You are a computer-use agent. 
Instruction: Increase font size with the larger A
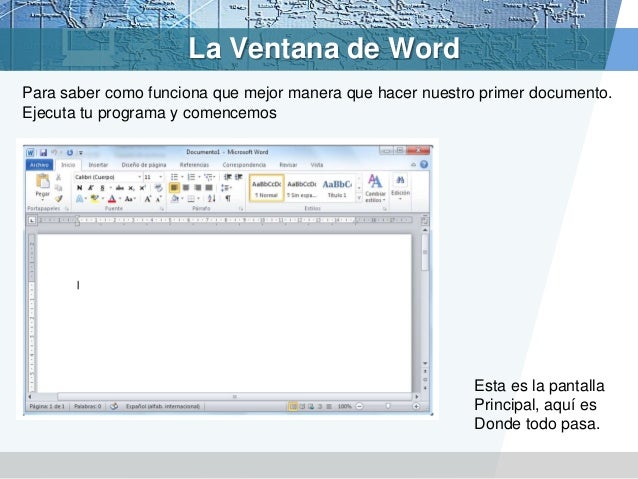[147, 199]
